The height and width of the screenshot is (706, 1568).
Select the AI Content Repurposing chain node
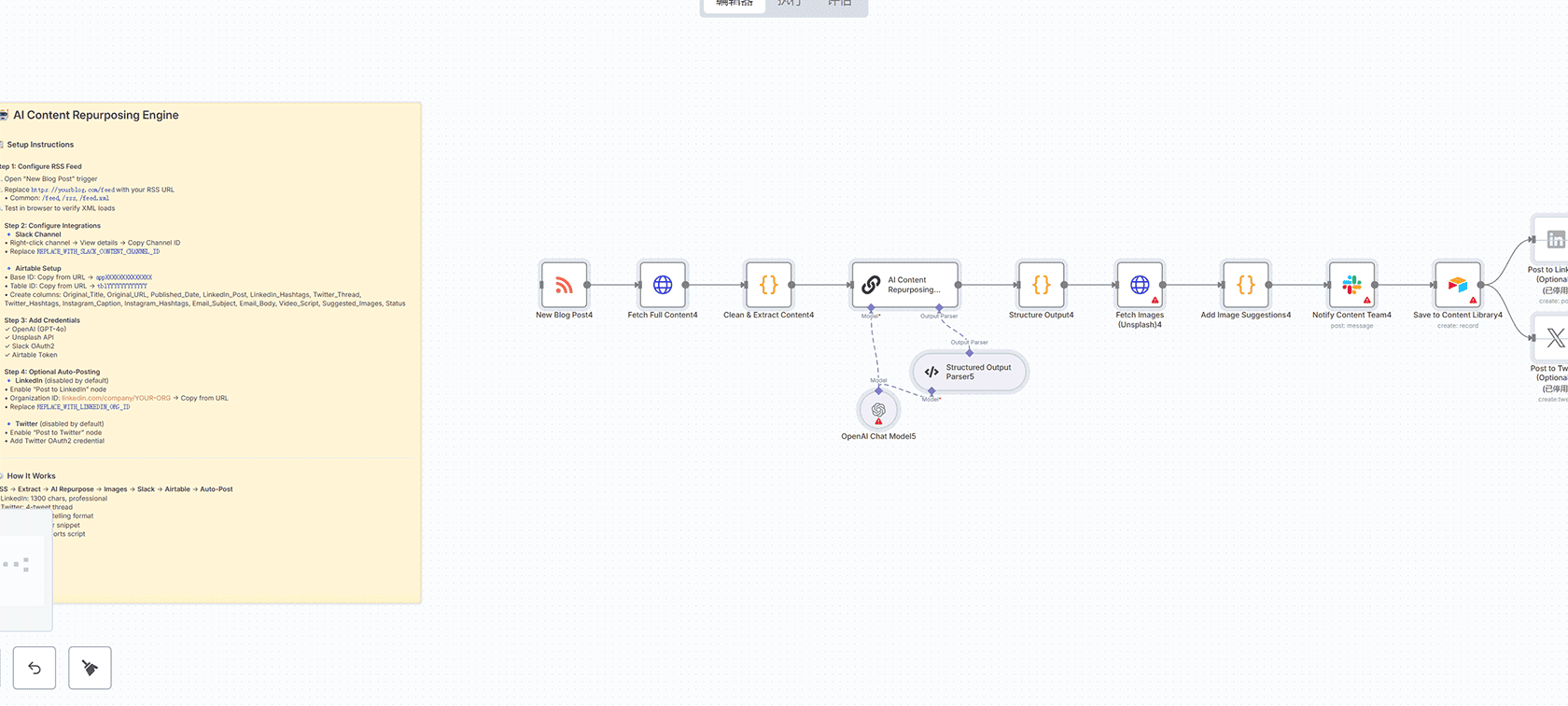(904, 285)
